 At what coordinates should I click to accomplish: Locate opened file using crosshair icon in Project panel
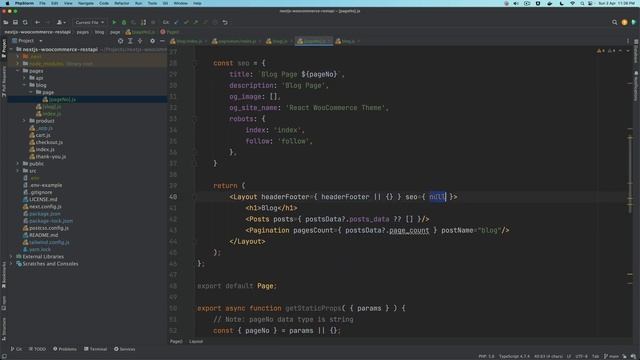click(x=120, y=41)
